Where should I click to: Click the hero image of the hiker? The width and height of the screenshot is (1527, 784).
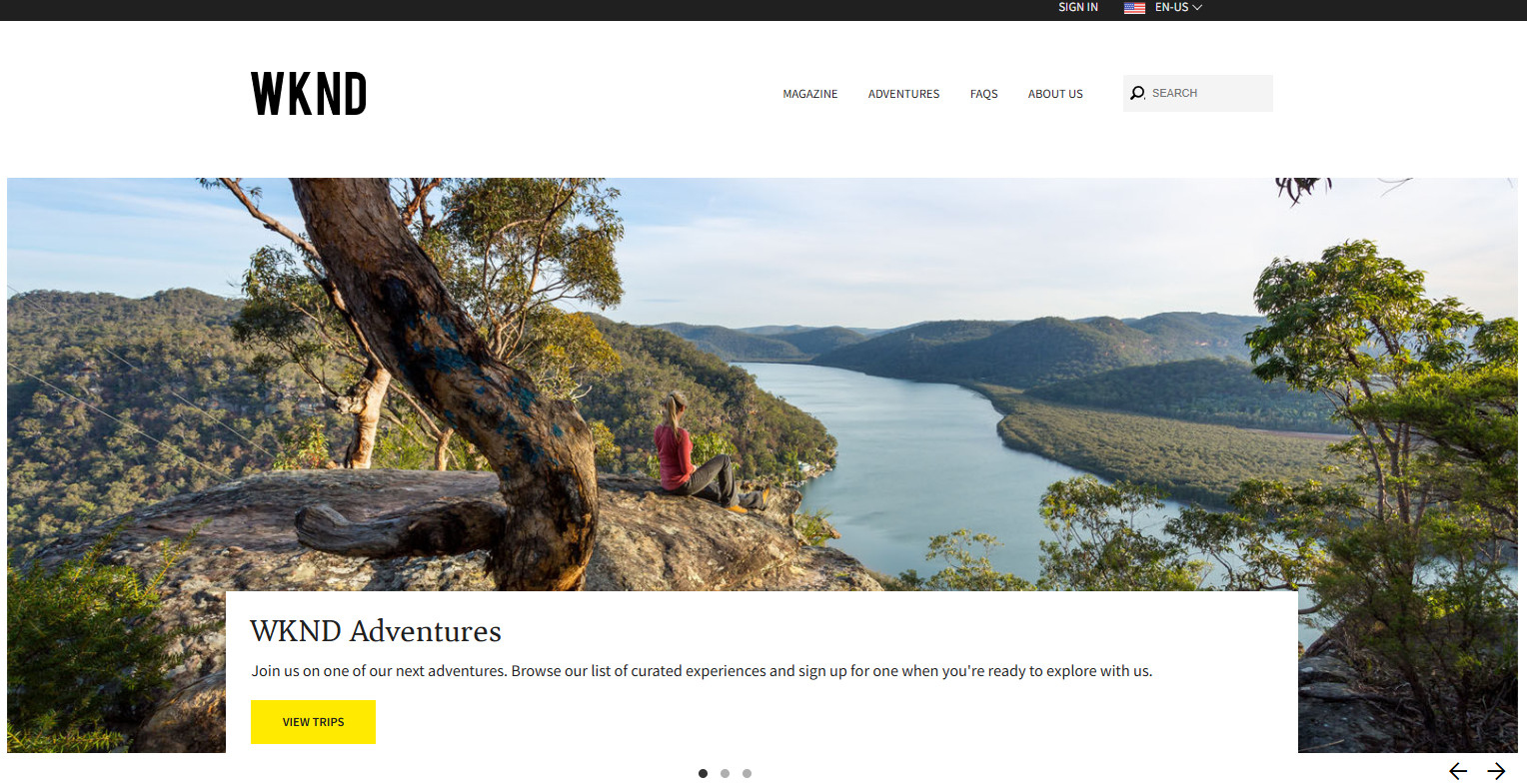[763, 385]
